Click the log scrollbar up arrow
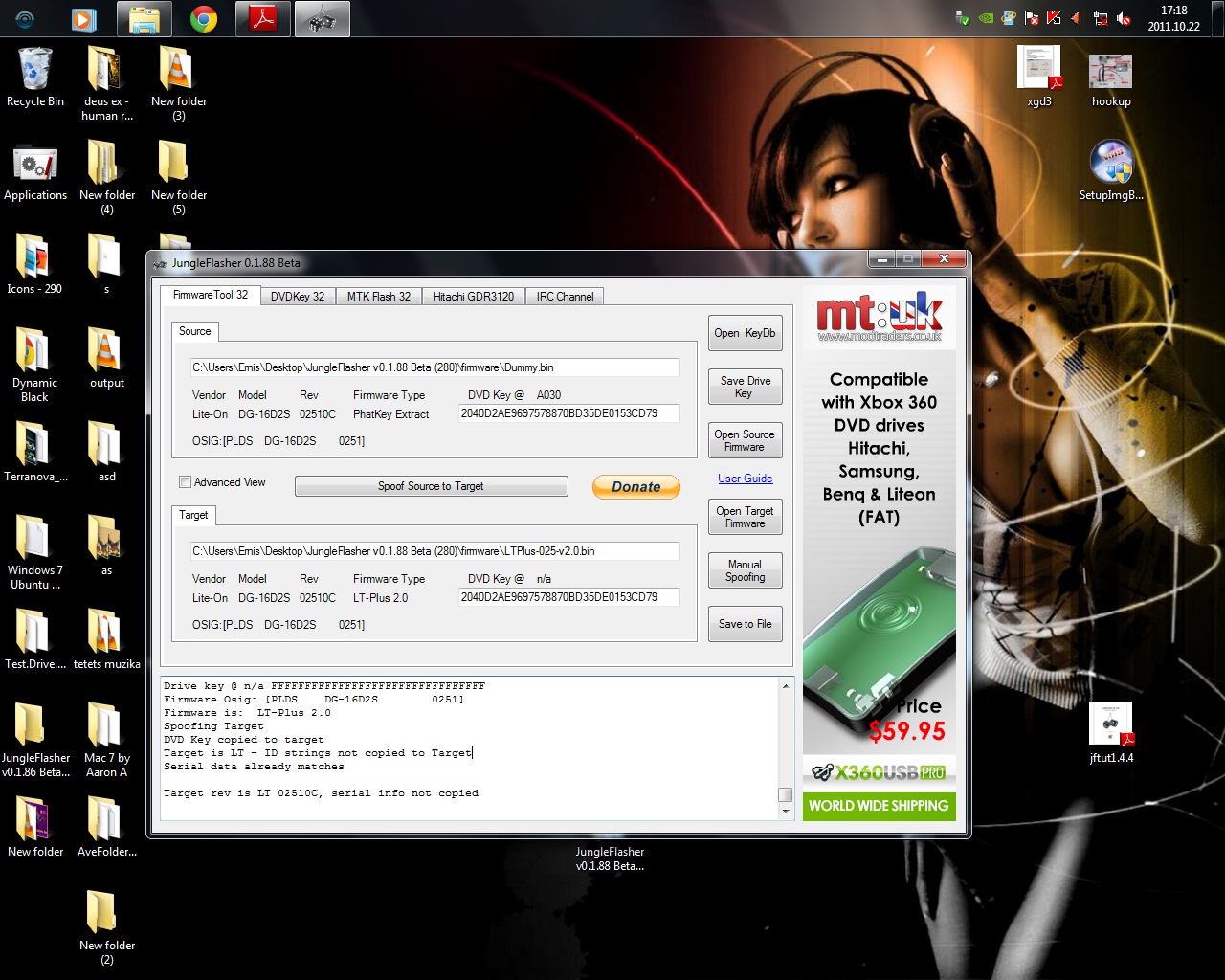1225x980 pixels. (785, 685)
